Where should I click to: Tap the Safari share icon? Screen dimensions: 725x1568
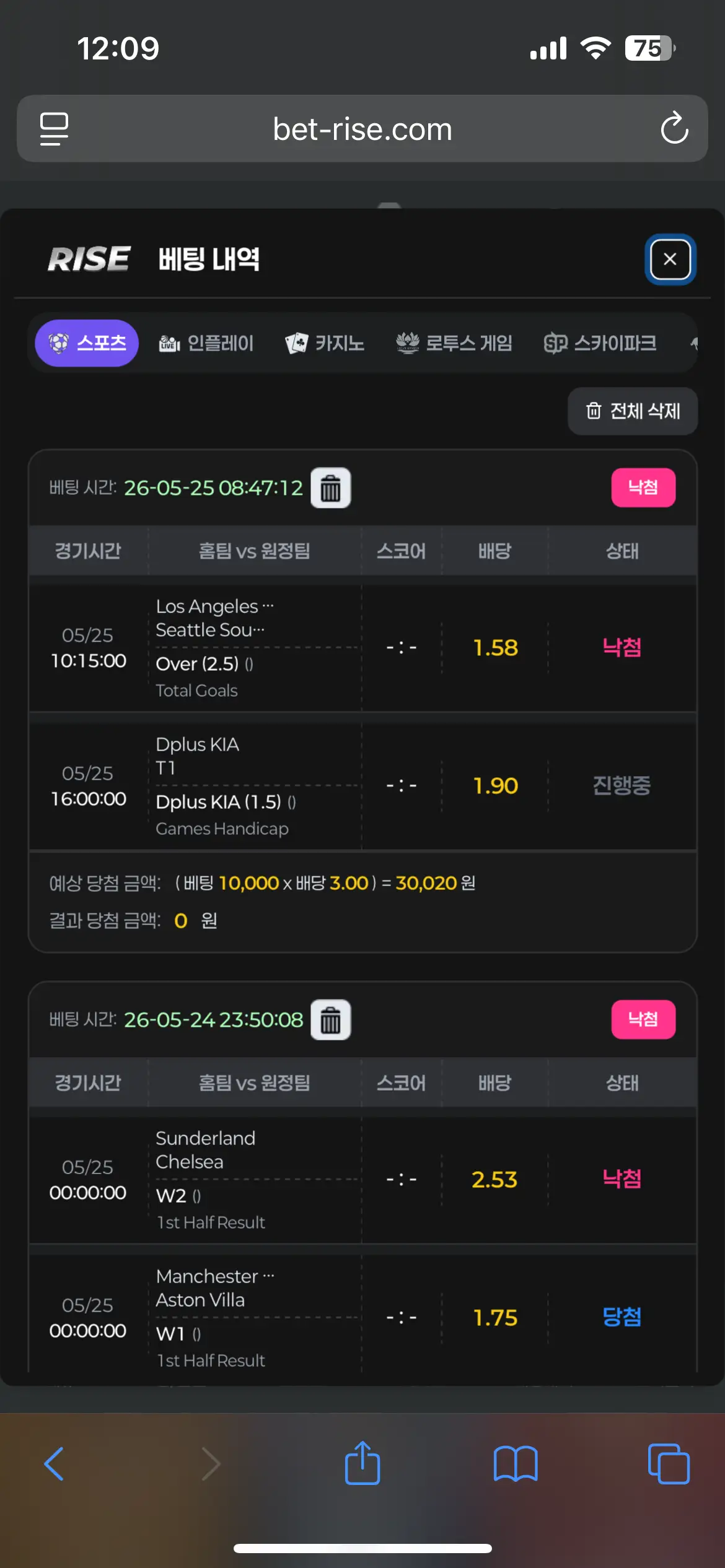pos(362,1464)
